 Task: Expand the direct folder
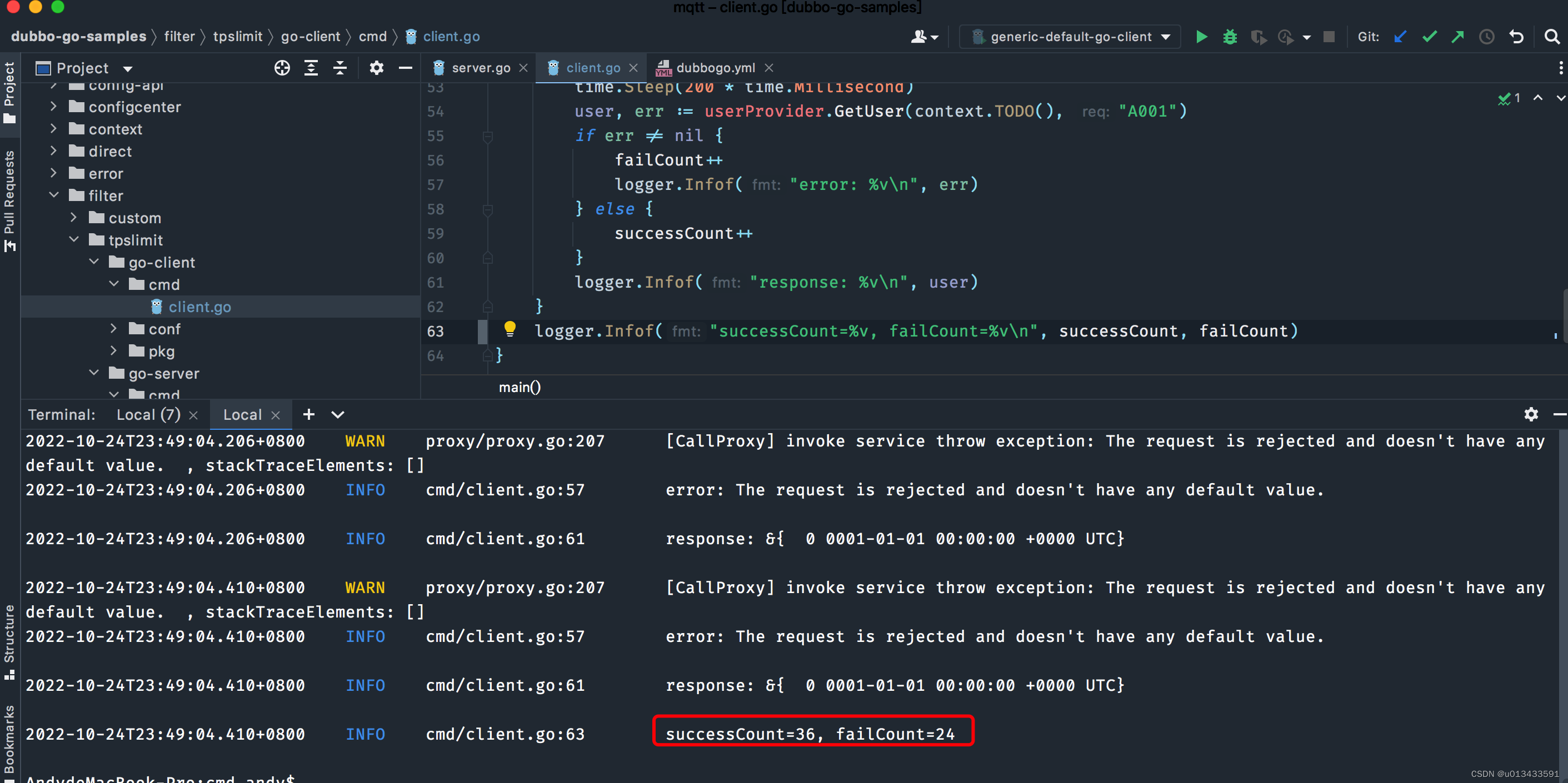coord(53,151)
